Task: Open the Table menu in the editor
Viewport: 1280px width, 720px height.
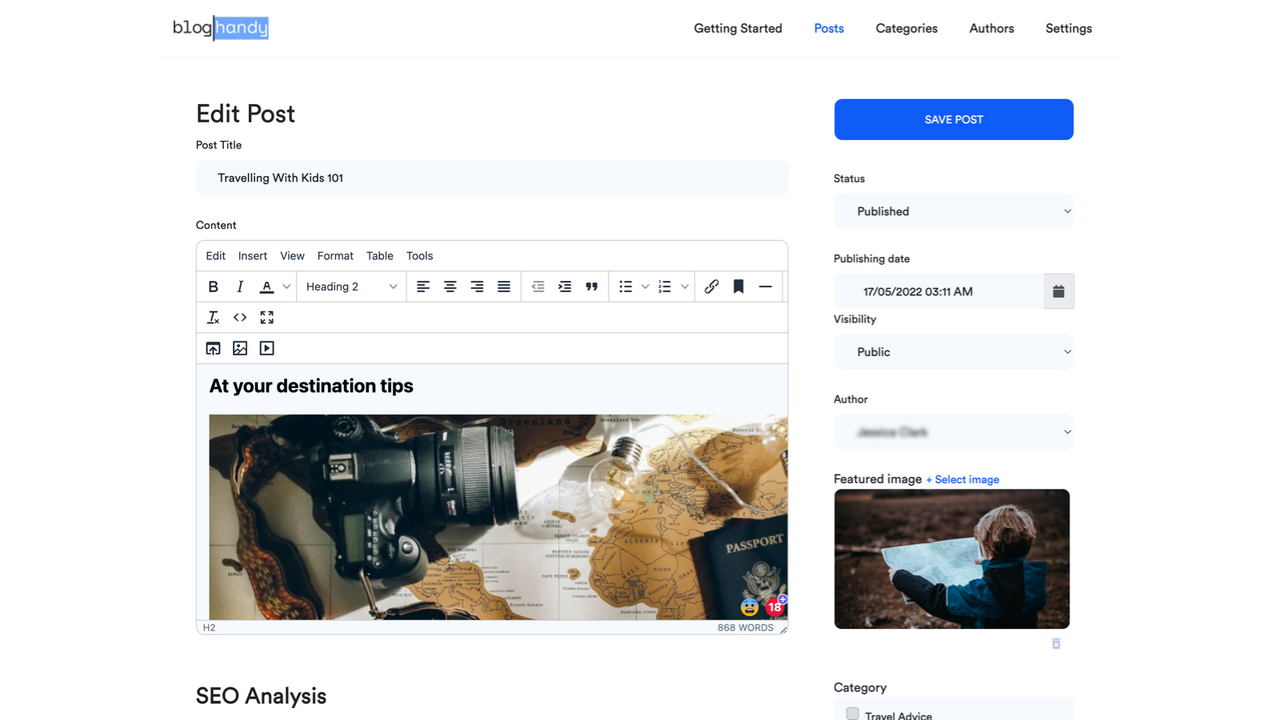Action: pyautogui.click(x=379, y=255)
